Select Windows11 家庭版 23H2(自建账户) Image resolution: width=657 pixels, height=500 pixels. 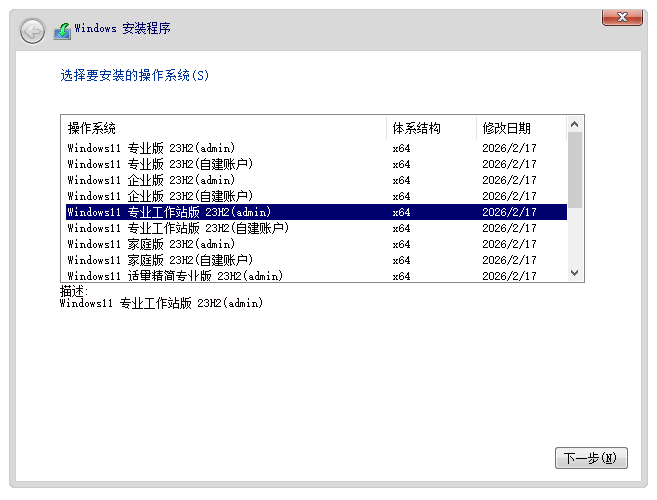click(159, 260)
